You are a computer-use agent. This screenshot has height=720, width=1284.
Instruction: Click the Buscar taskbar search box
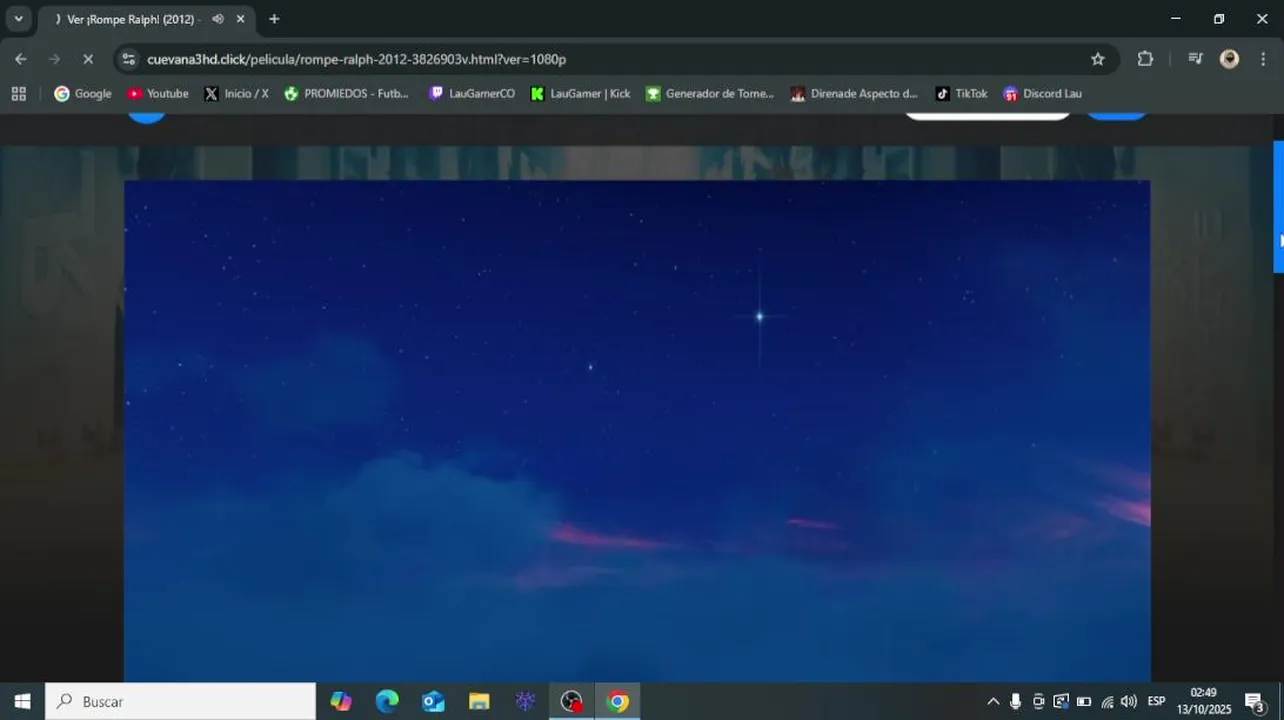(181, 701)
